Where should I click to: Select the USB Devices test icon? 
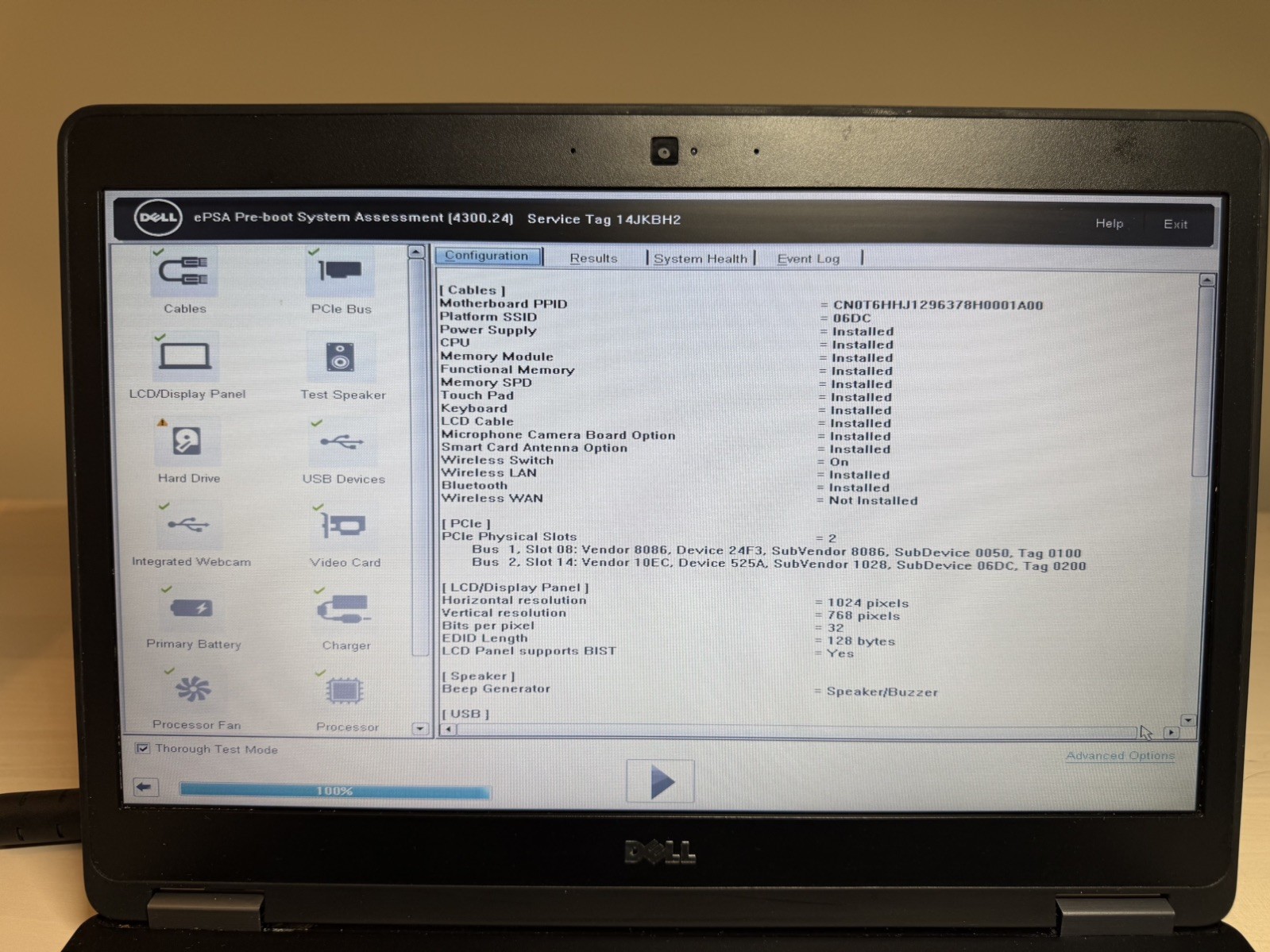[342, 442]
